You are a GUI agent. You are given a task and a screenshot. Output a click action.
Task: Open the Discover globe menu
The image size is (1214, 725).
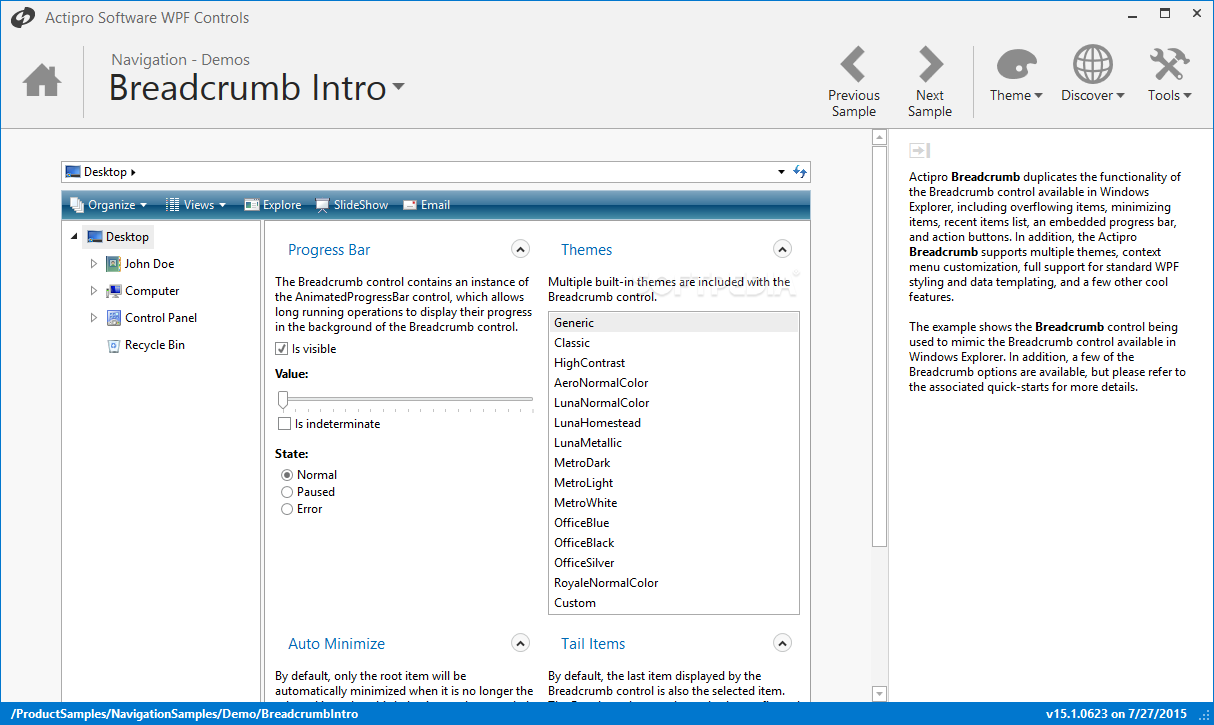[x=1093, y=74]
